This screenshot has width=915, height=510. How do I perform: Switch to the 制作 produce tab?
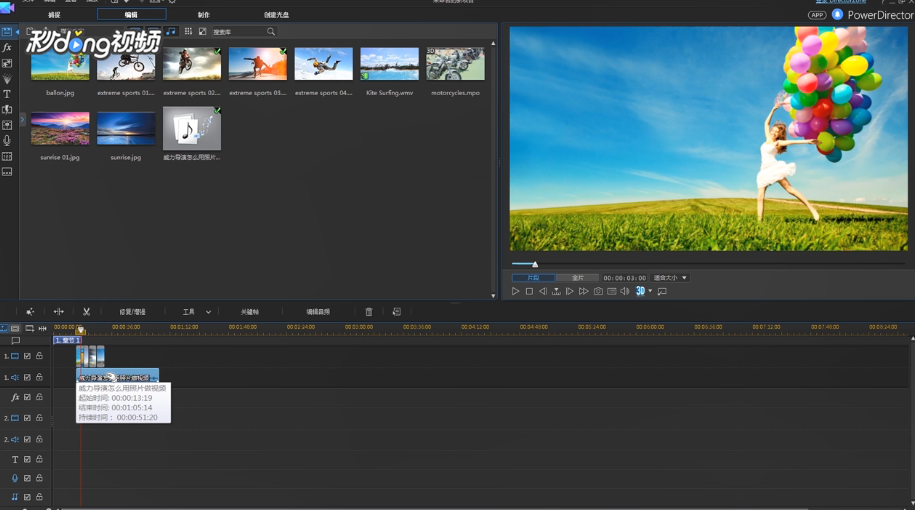click(x=203, y=15)
